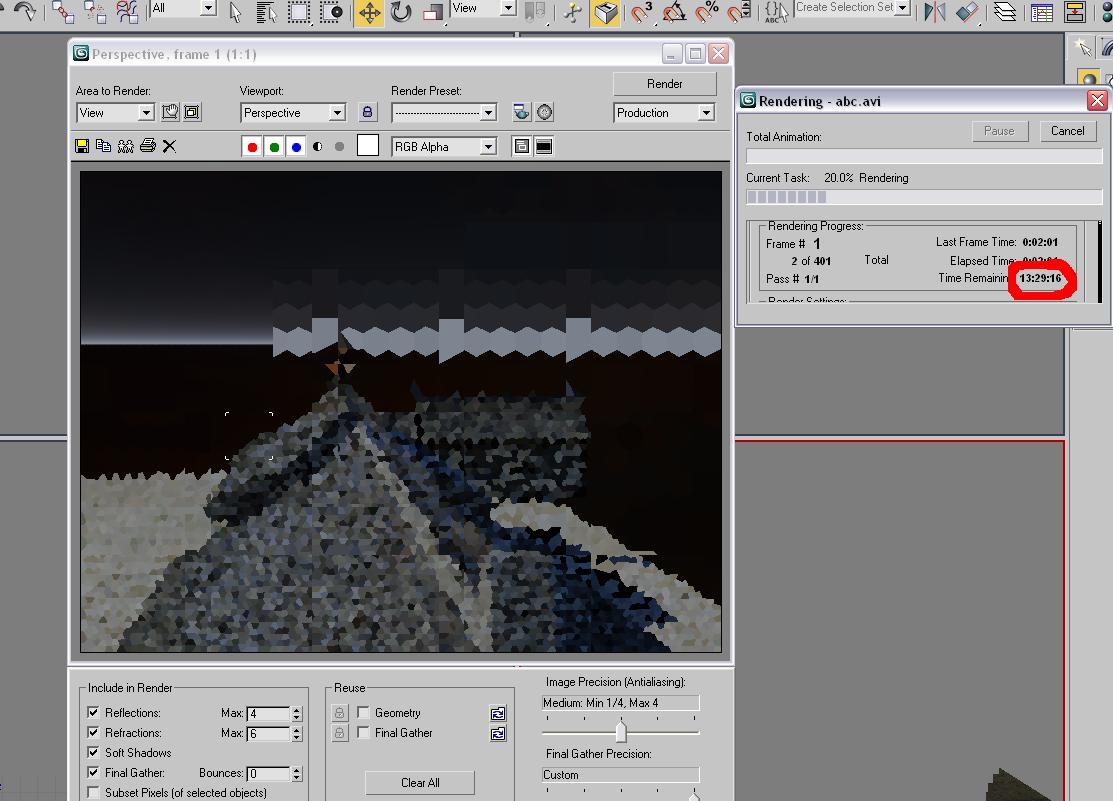Select the Move tool in main toolbar
Viewport: 1113px width, 801px height.
point(369,12)
